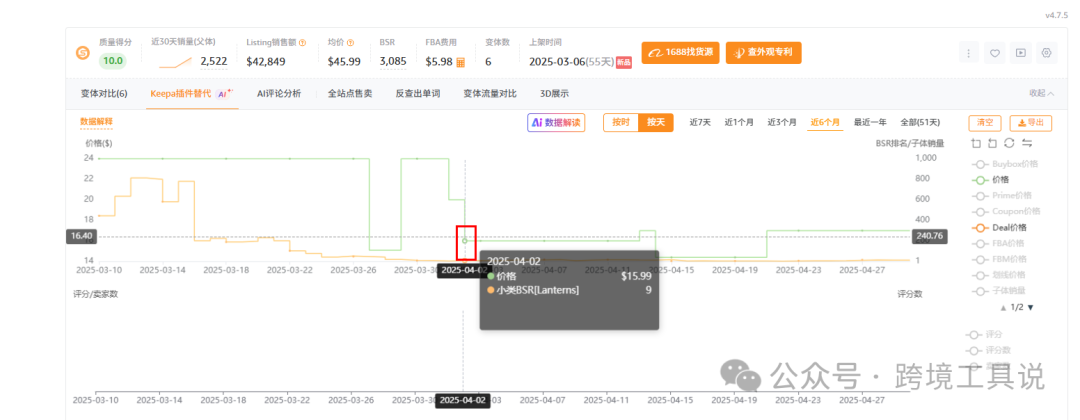Viewport: 1080px width, 420px height.
Task: Click the 导出 export button
Action: pyautogui.click(x=1031, y=123)
